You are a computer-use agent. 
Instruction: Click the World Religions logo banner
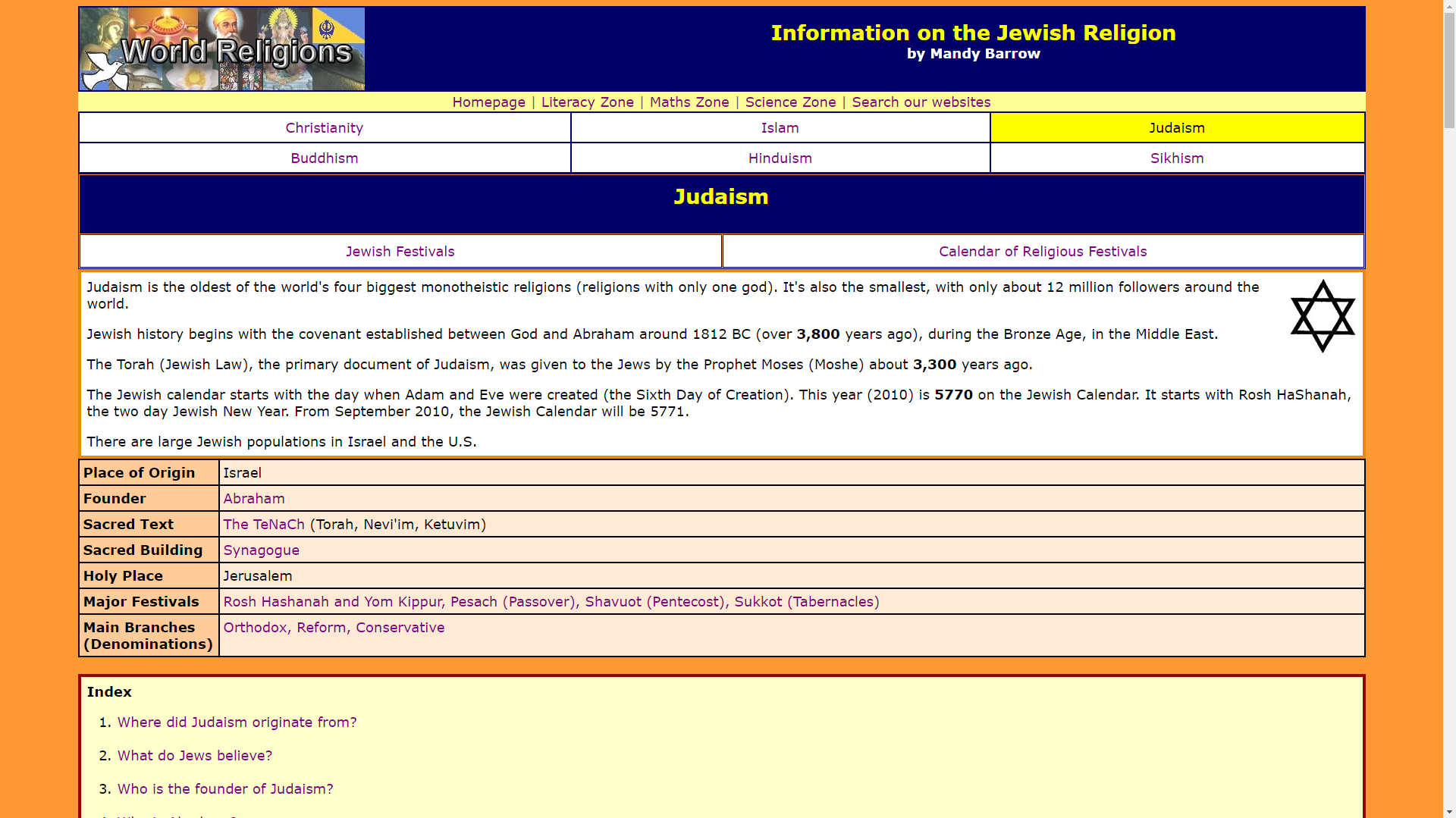point(222,49)
